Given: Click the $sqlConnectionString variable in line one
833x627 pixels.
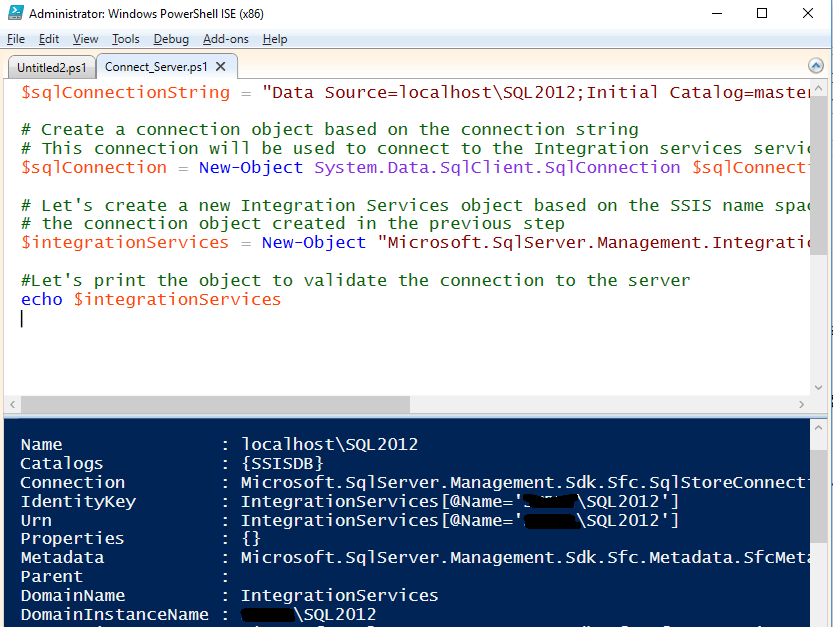Looking at the screenshot, I should [125, 92].
